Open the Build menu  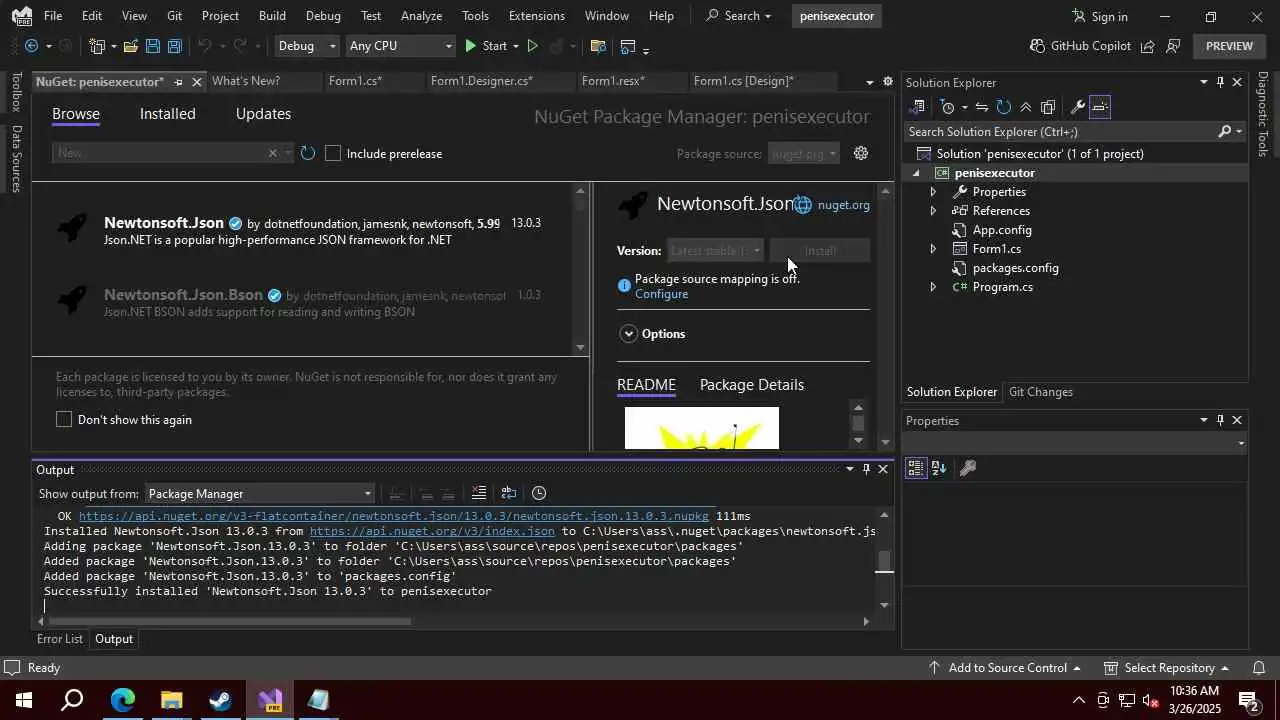(272, 16)
